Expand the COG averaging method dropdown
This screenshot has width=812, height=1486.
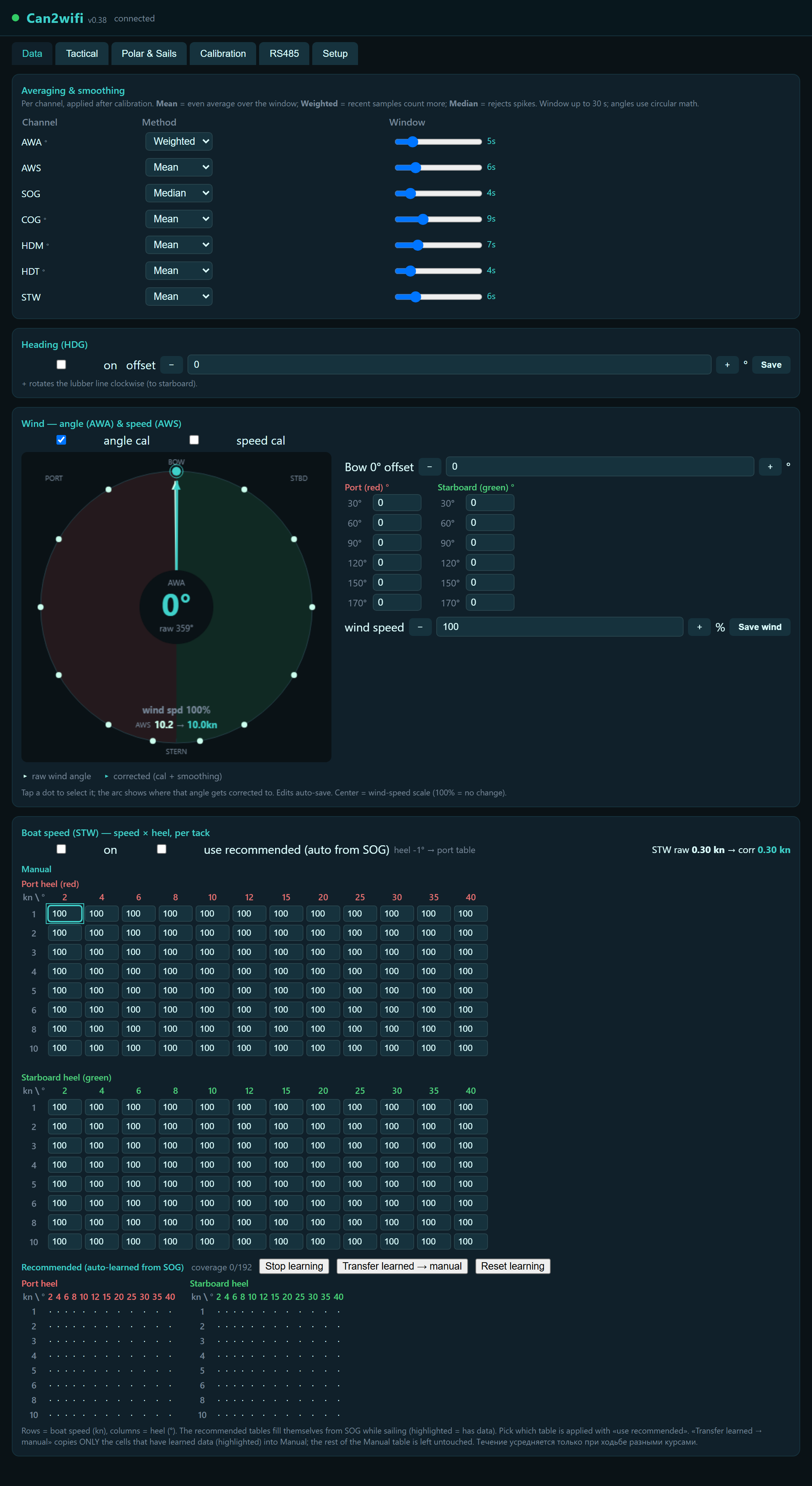coord(179,219)
